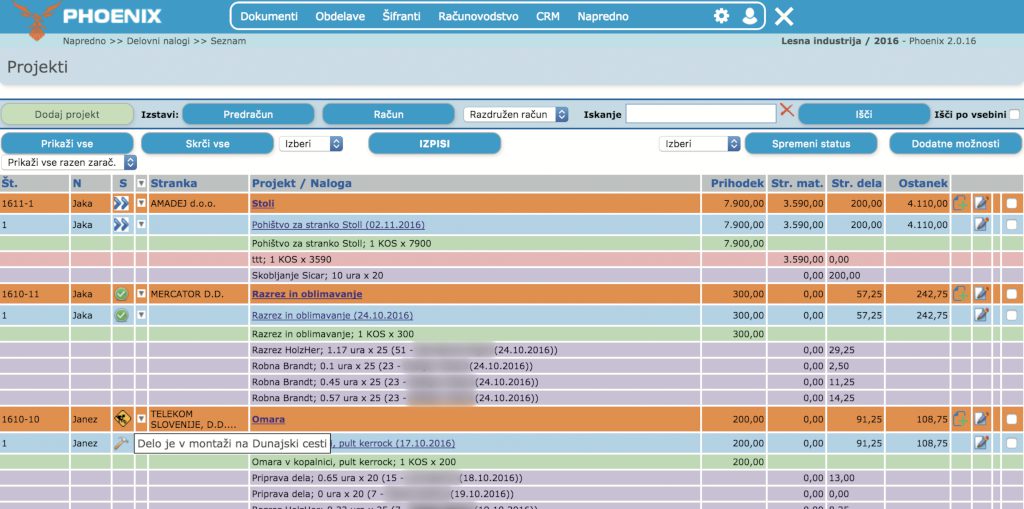Image resolution: width=1024 pixels, height=509 pixels.
Task: Click the Dodaj projekt button
Action: [66, 115]
